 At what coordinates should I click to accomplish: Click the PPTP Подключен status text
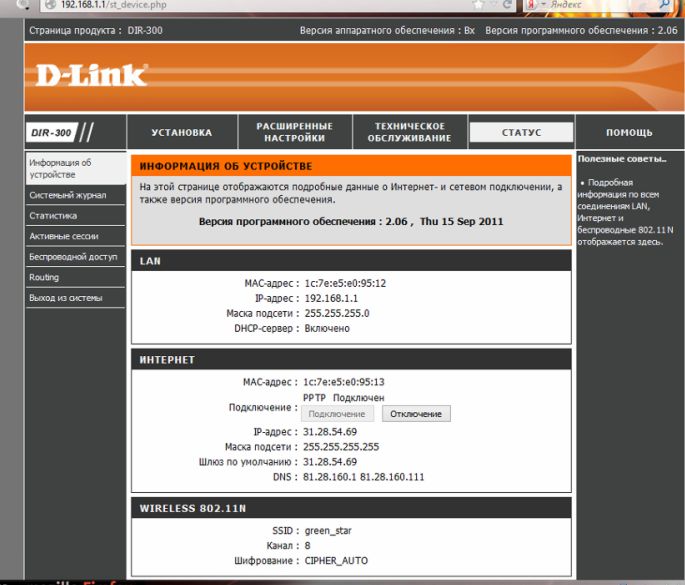click(x=343, y=398)
